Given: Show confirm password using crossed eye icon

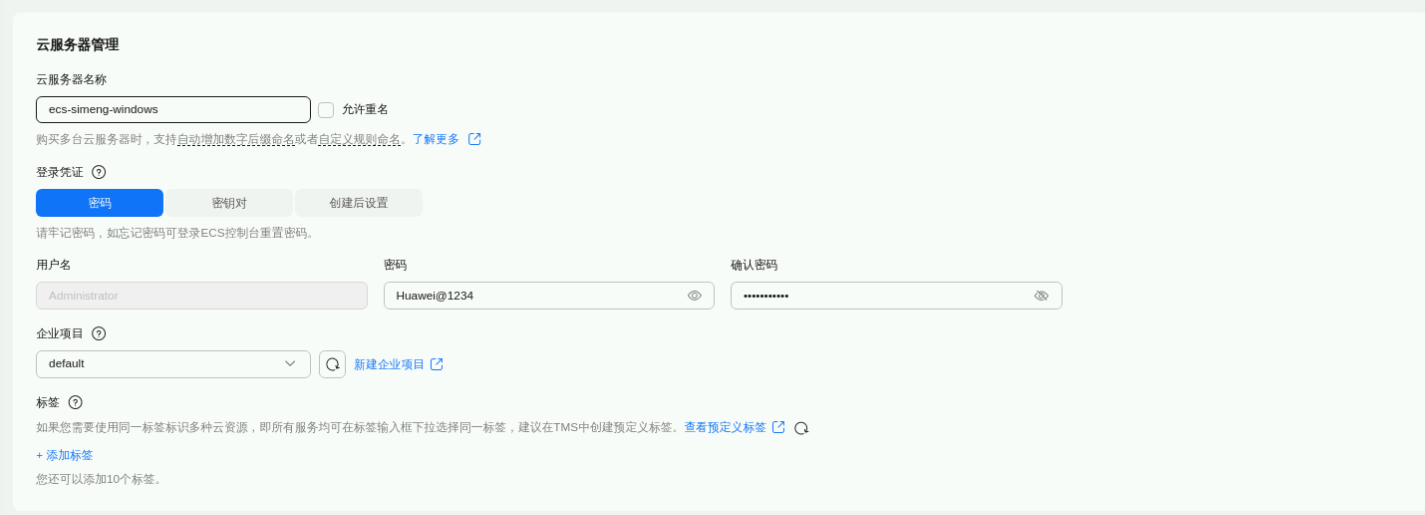Looking at the screenshot, I should tap(1041, 296).
